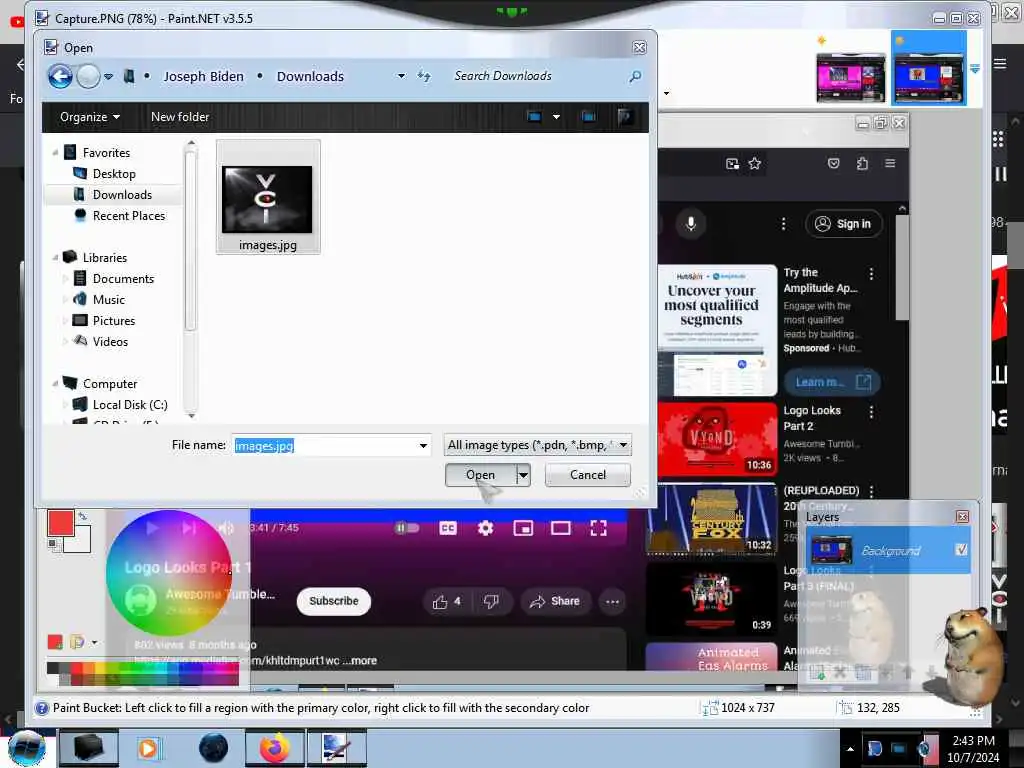
Task: Open video settings gear icon
Action: pyautogui.click(x=485, y=528)
